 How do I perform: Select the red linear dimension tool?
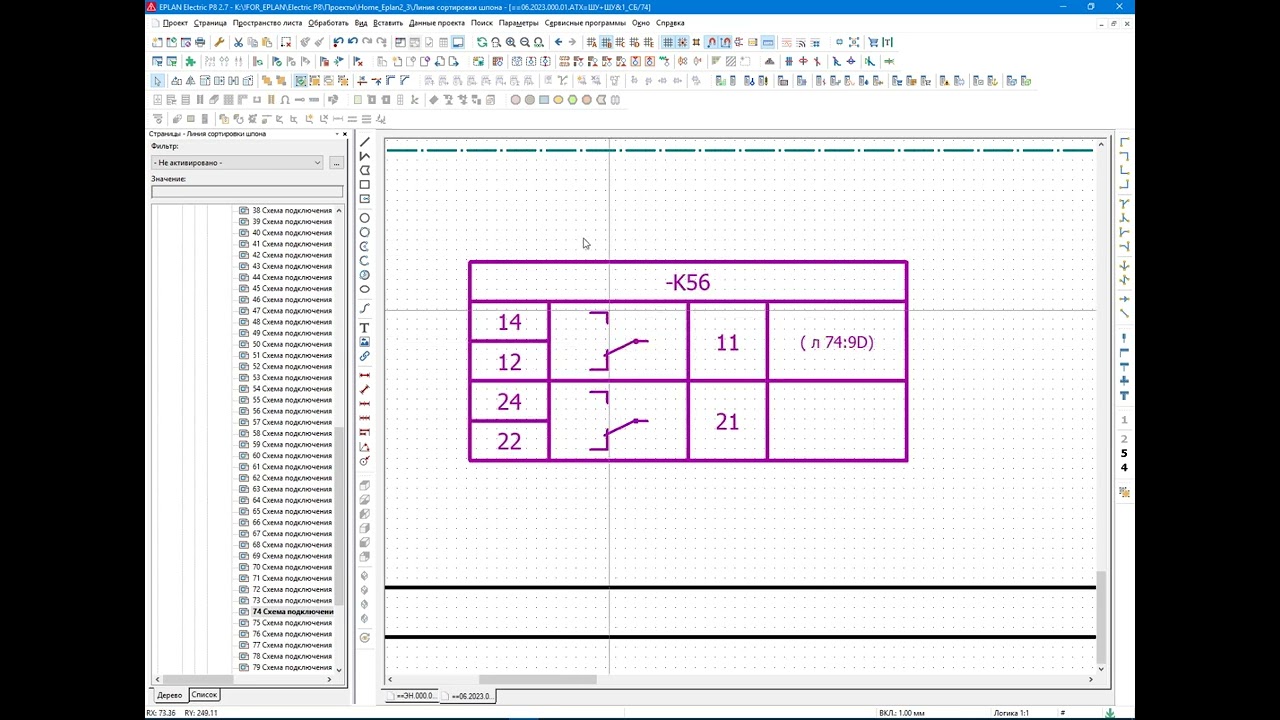[x=365, y=375]
